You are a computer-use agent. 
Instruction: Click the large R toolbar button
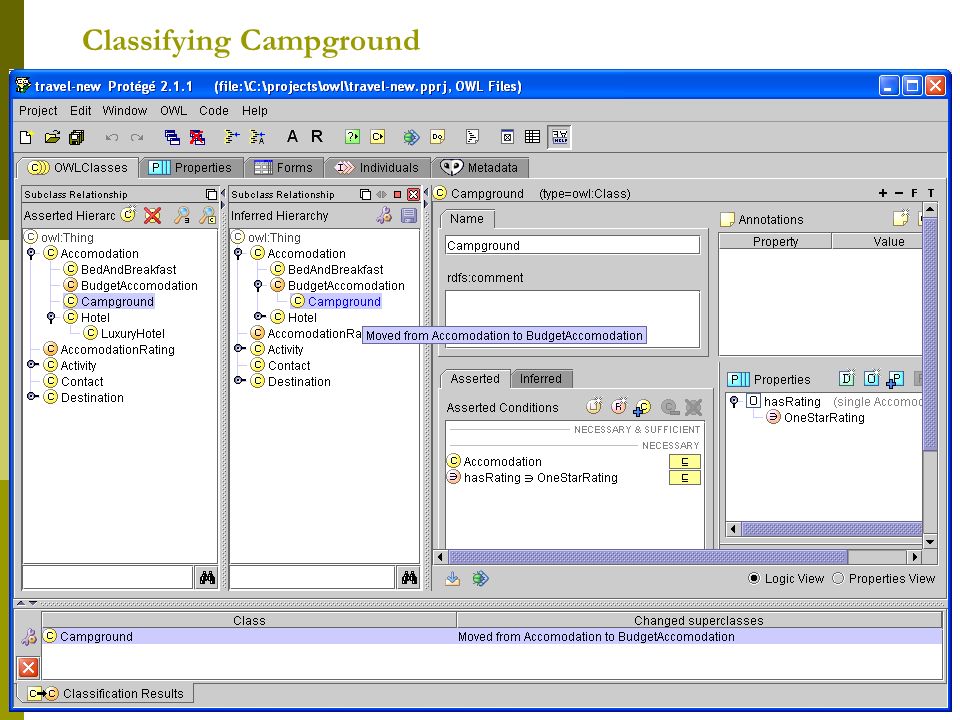317,137
